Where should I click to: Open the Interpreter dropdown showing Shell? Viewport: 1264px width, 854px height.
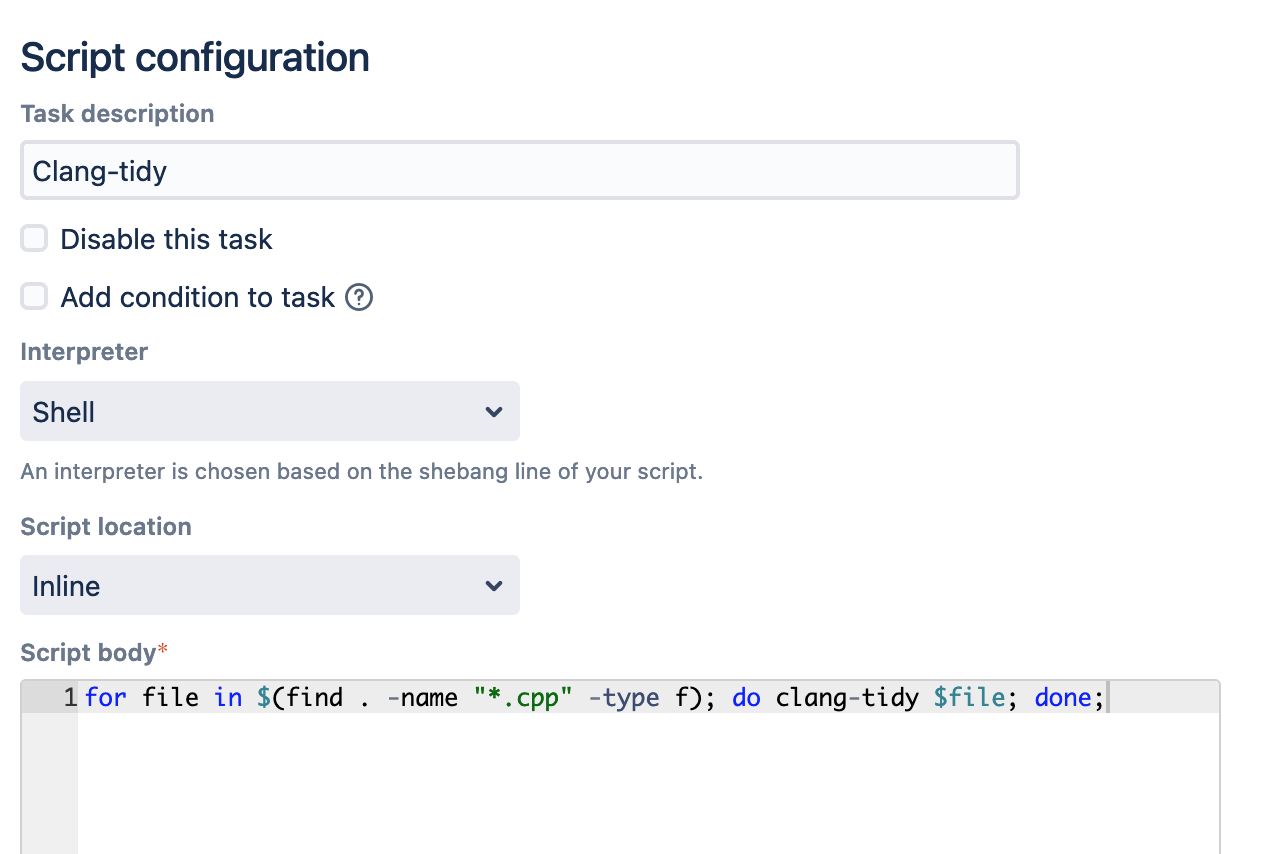(x=270, y=411)
